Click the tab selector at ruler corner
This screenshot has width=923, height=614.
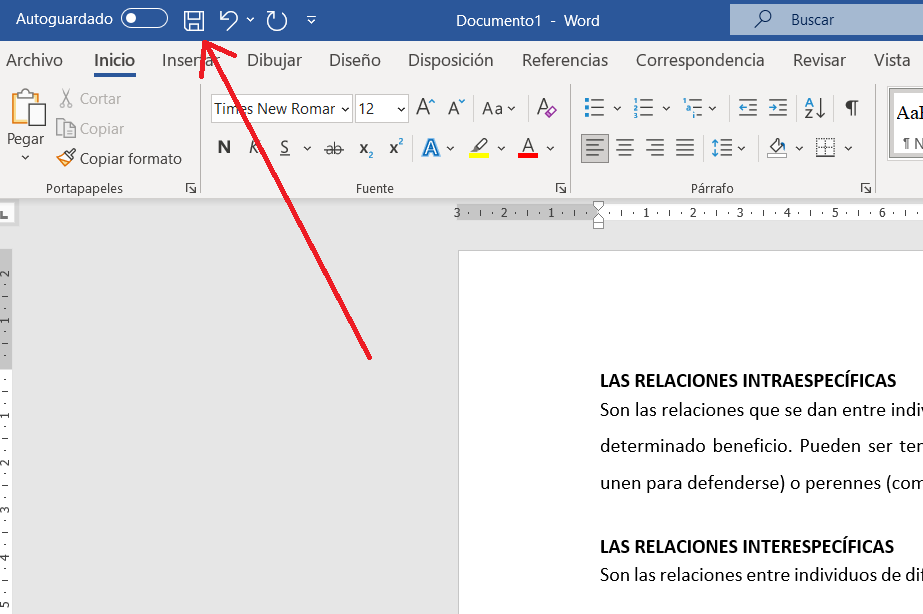pos(5,214)
